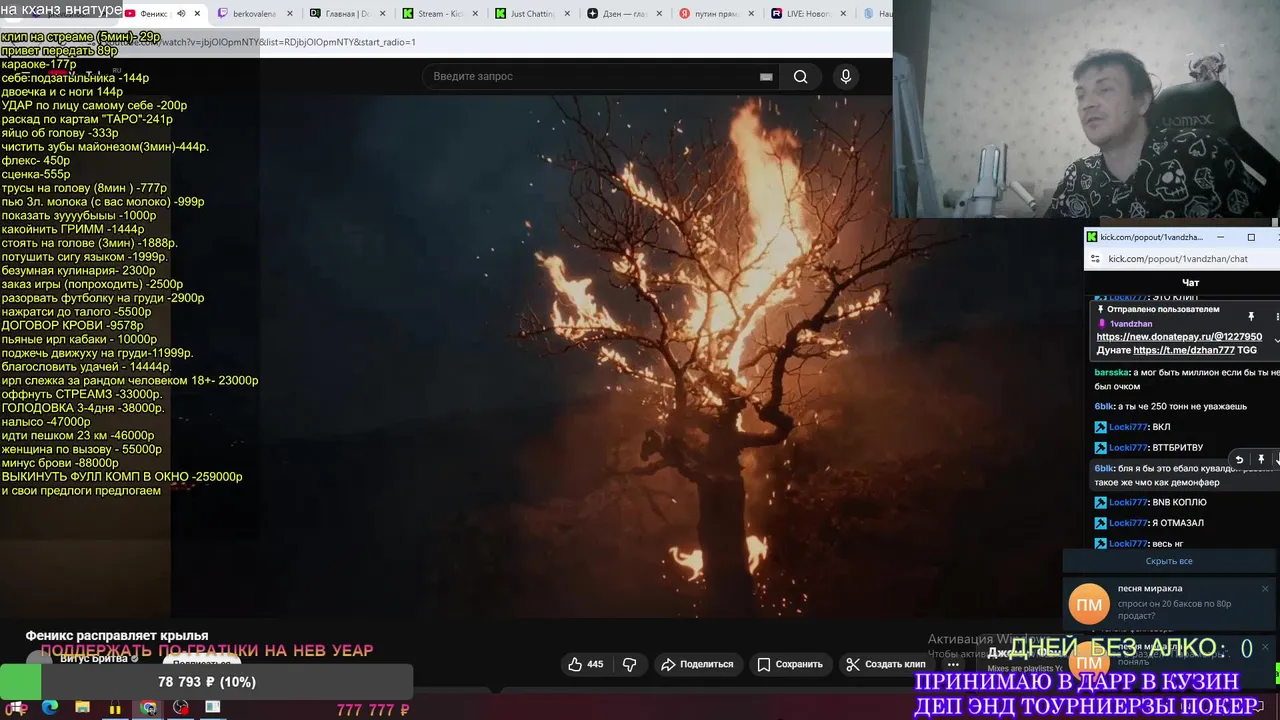Viewport: 1280px width, 720px height.
Task: Open the yellow bars app on the taskbar
Action: pyautogui.click(x=115, y=708)
